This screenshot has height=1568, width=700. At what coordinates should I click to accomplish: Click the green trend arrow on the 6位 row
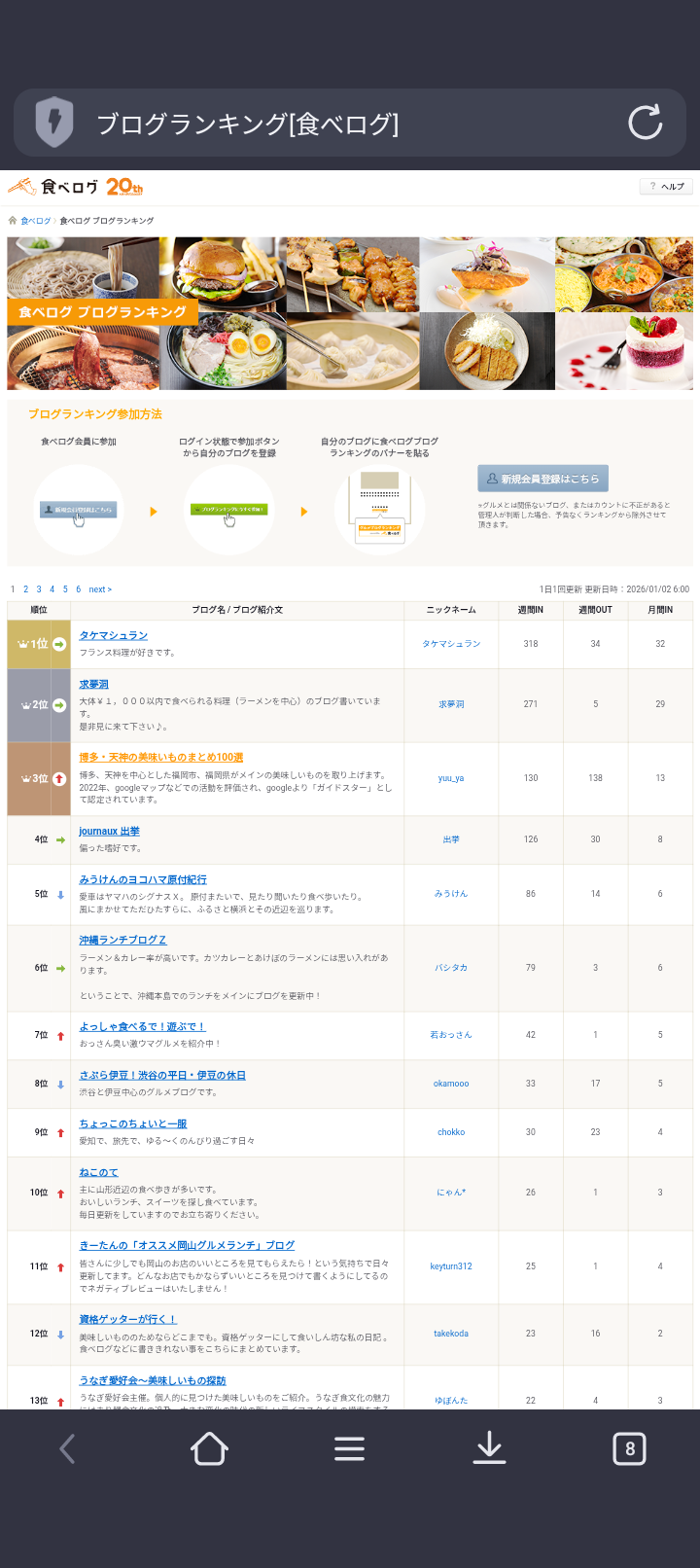60,968
